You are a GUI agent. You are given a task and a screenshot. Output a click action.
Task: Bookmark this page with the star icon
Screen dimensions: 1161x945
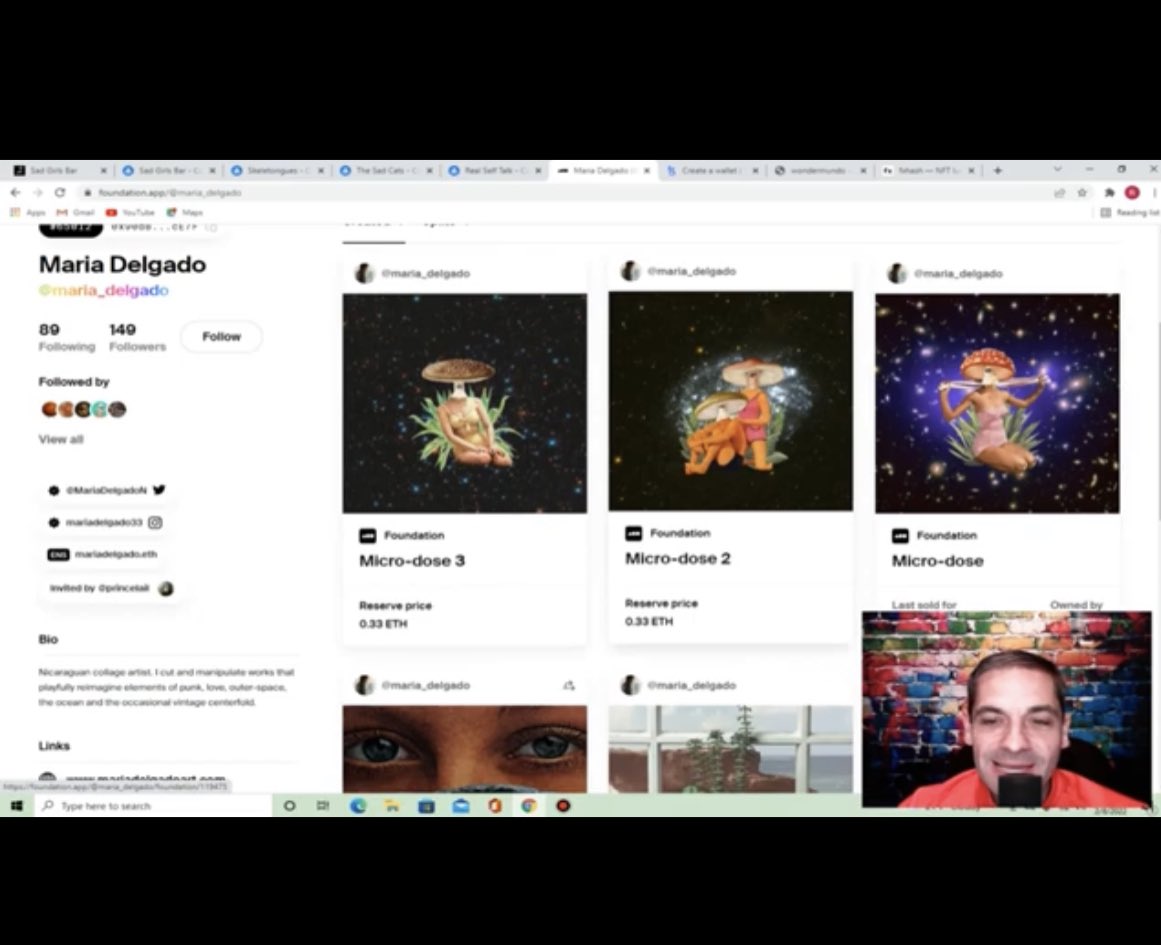(1082, 193)
